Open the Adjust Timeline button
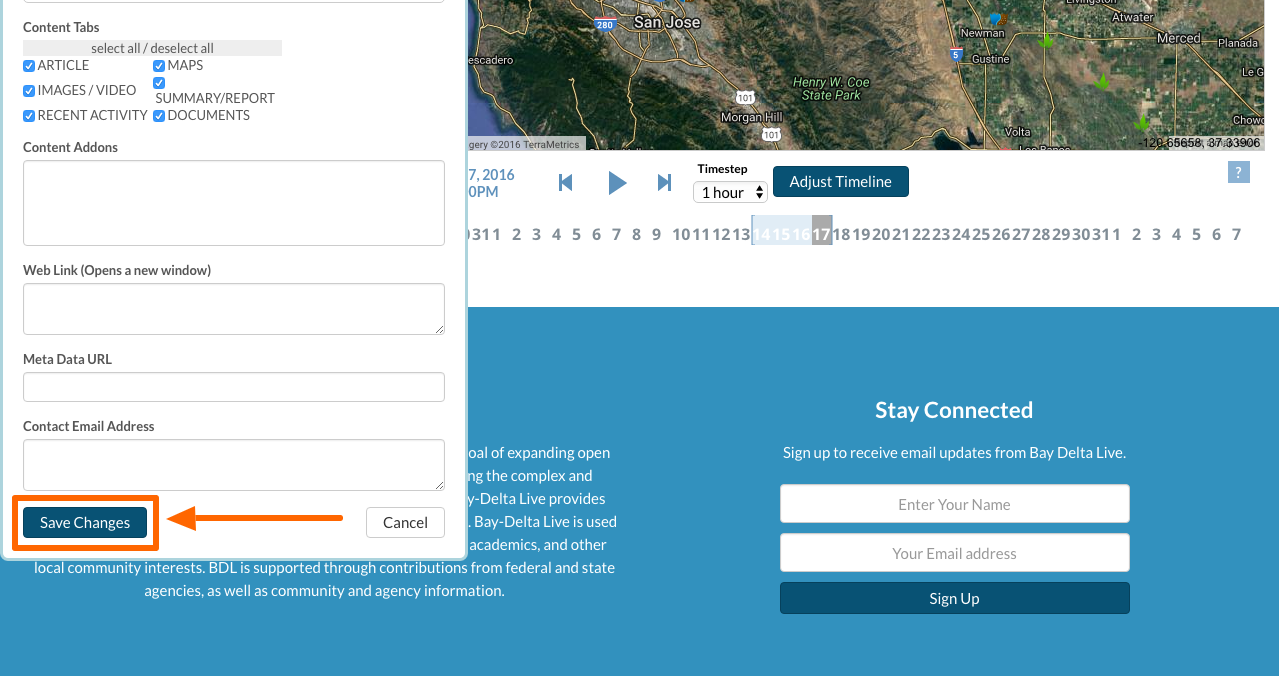 [x=840, y=182]
